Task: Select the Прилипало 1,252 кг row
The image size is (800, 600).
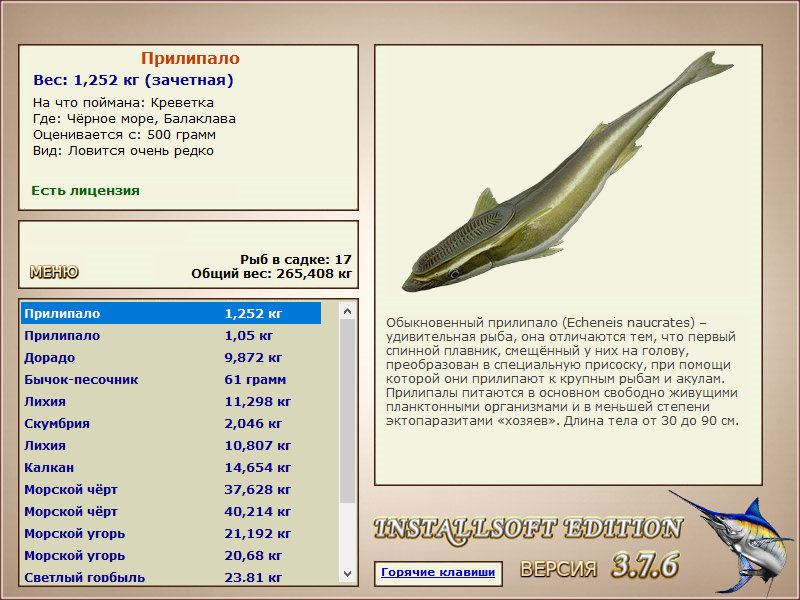Action: tap(171, 313)
